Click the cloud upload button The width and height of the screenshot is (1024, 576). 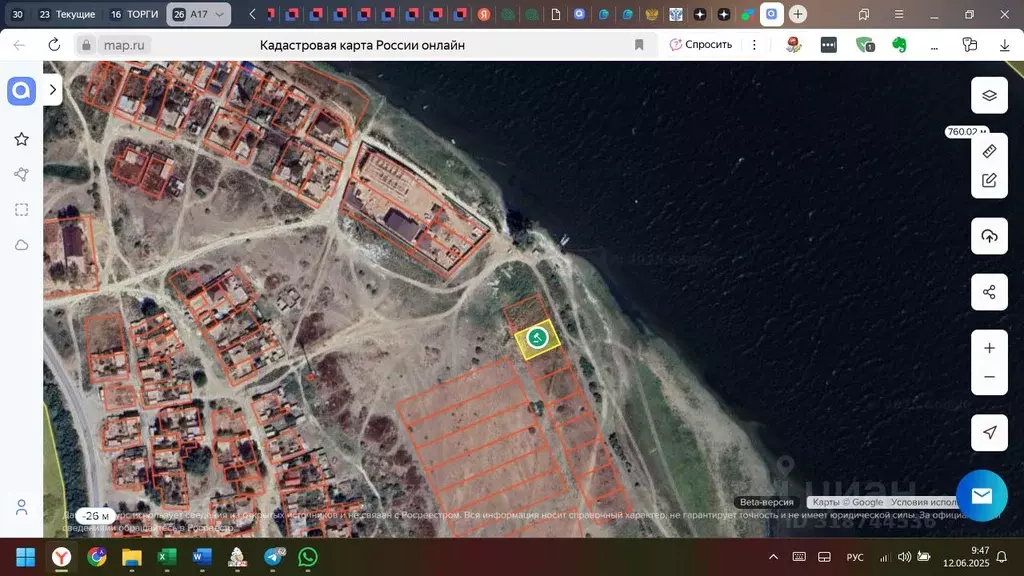[x=989, y=236]
